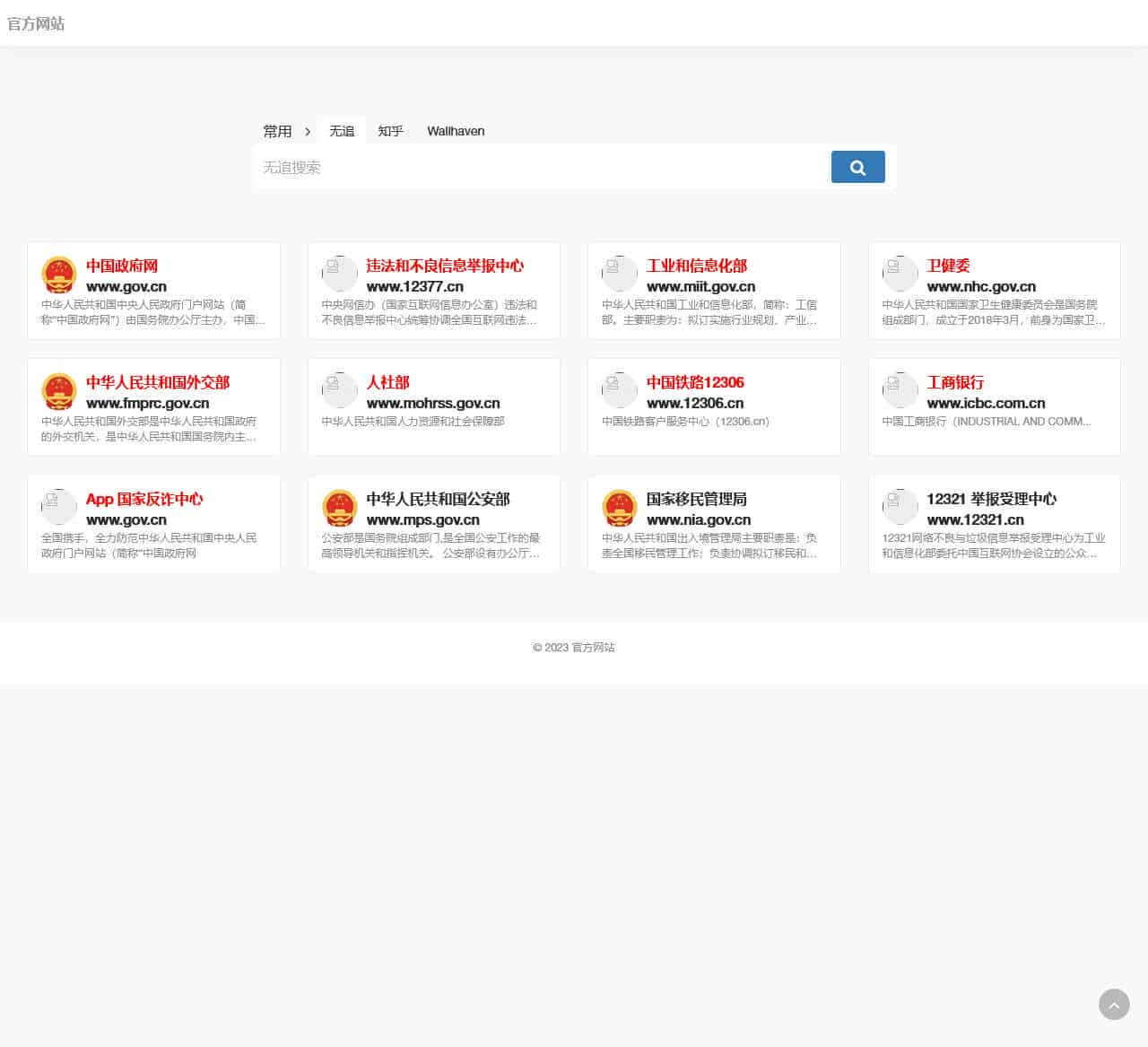1148x1047 pixels.
Task: Click the 工商银行 placeholder icon
Action: [x=900, y=391]
